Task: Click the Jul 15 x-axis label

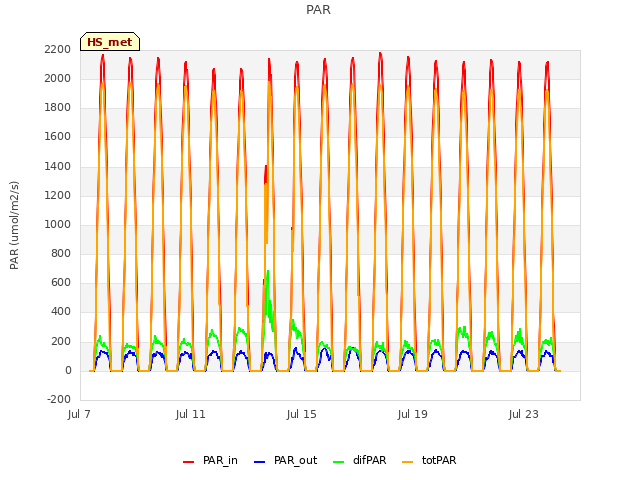Action: tap(302, 414)
